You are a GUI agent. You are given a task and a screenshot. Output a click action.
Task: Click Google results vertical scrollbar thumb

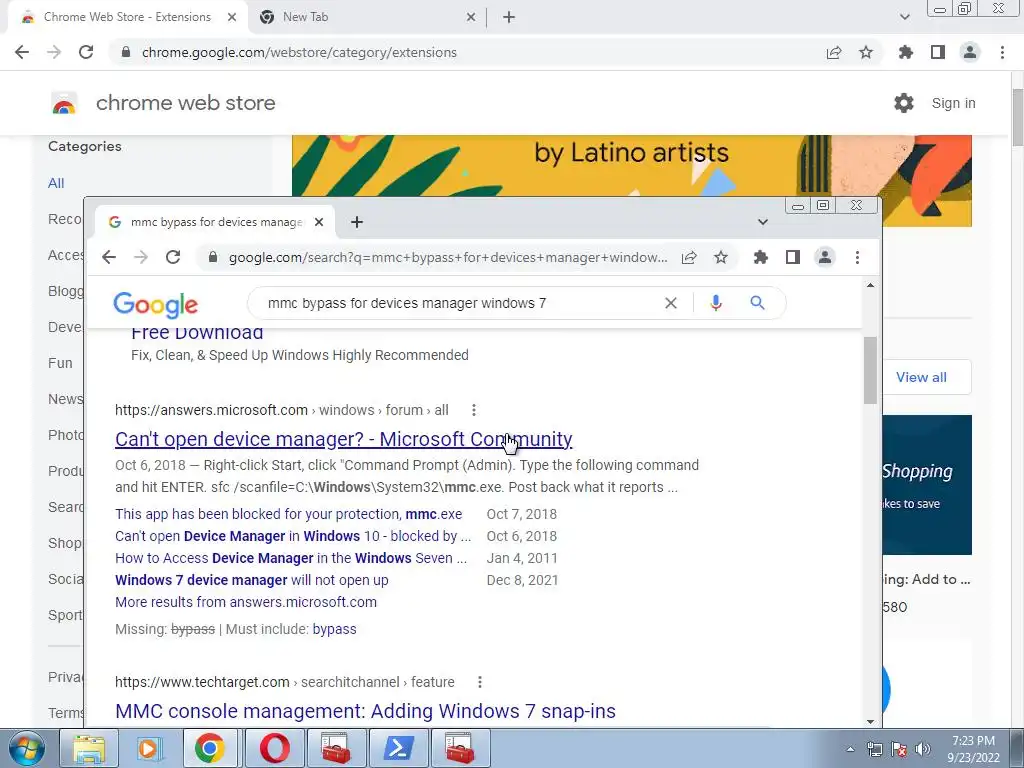point(870,370)
